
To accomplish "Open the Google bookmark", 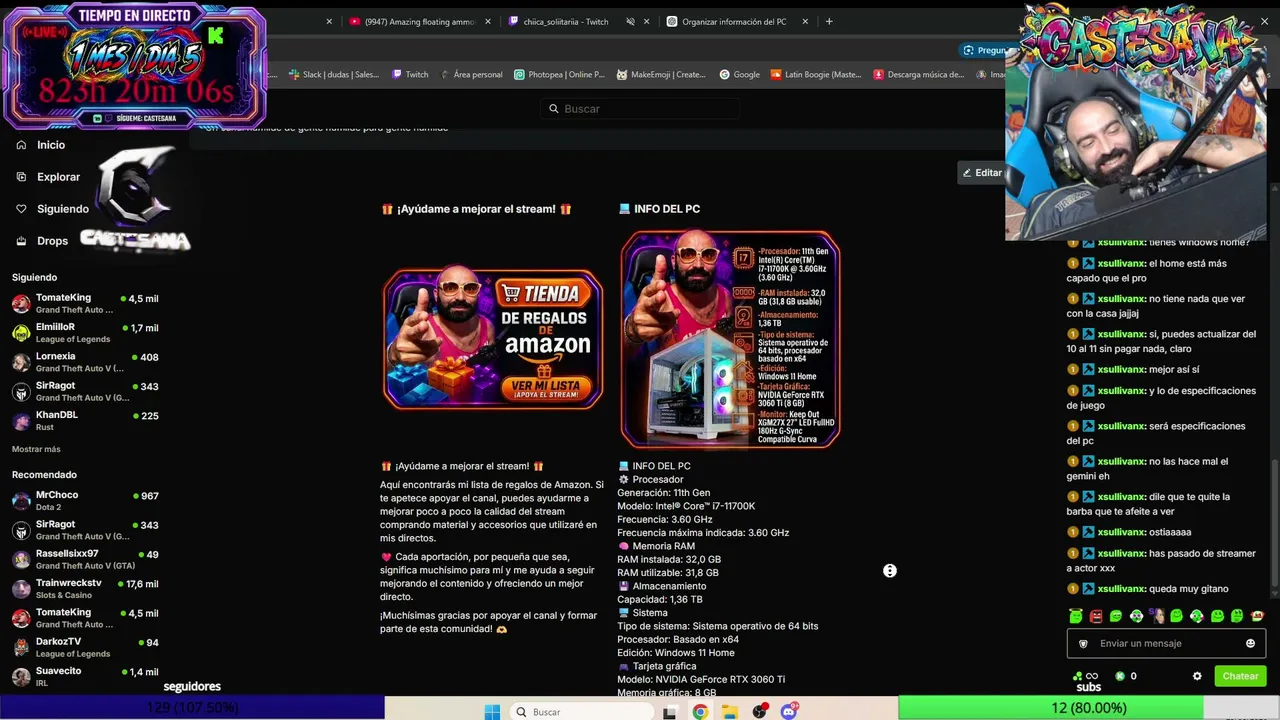I will click(739, 74).
